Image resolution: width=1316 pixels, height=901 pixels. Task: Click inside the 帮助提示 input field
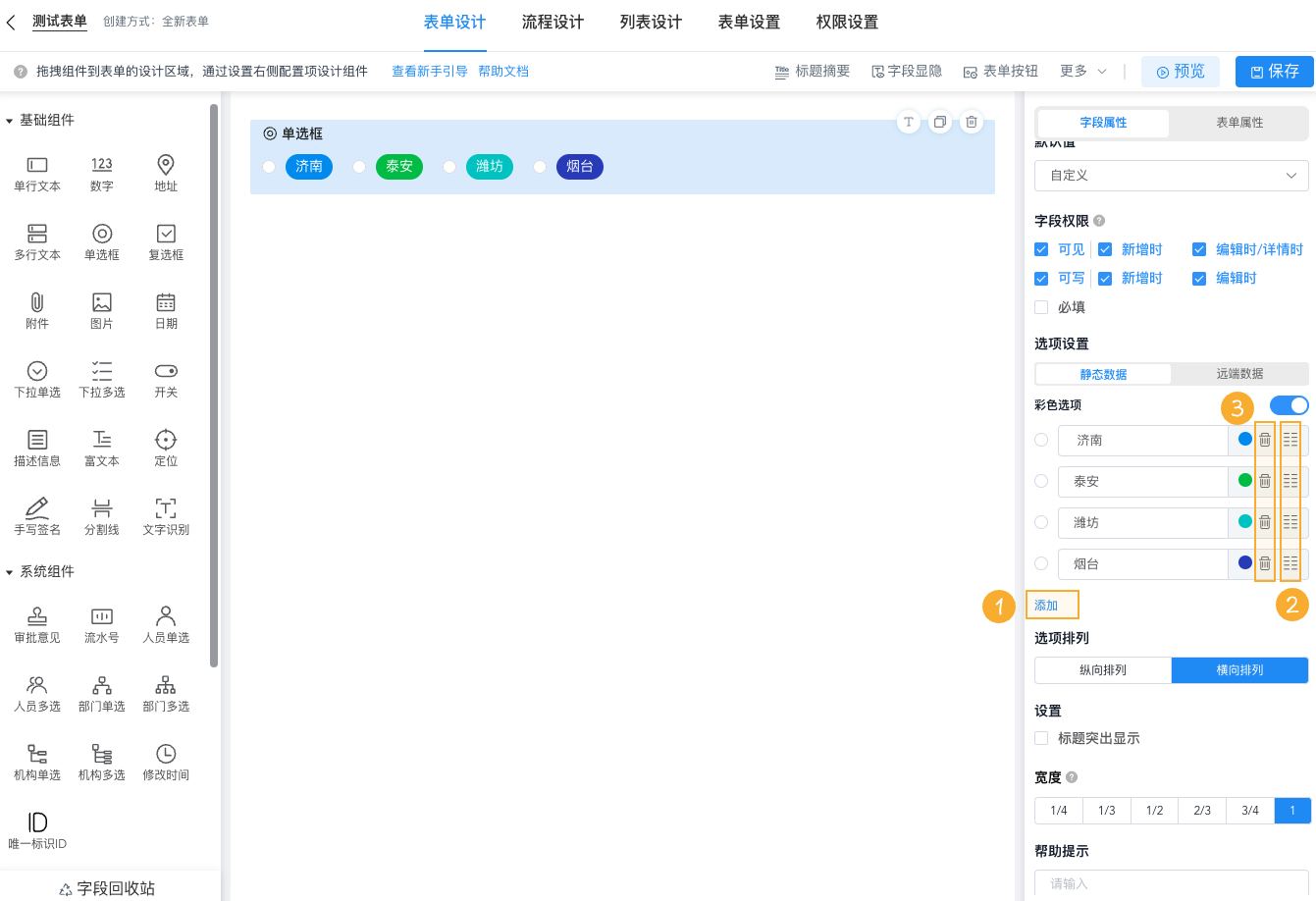1171,882
